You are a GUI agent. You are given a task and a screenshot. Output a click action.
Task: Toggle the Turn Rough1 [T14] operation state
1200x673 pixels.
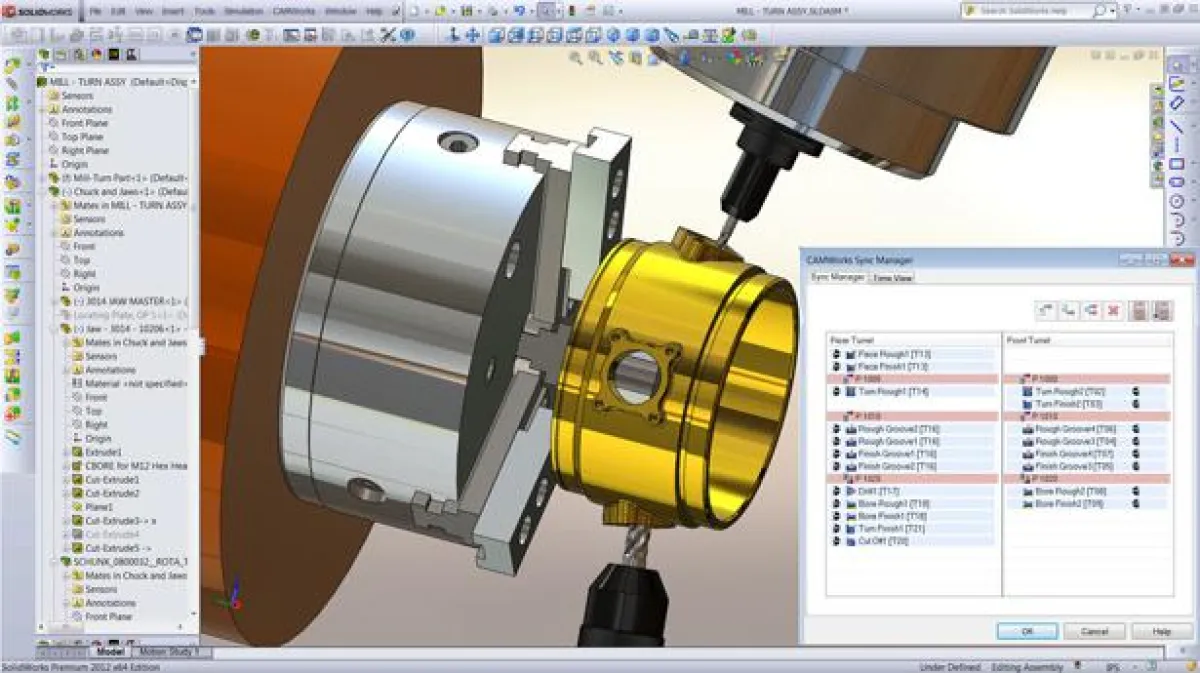[x=837, y=390]
